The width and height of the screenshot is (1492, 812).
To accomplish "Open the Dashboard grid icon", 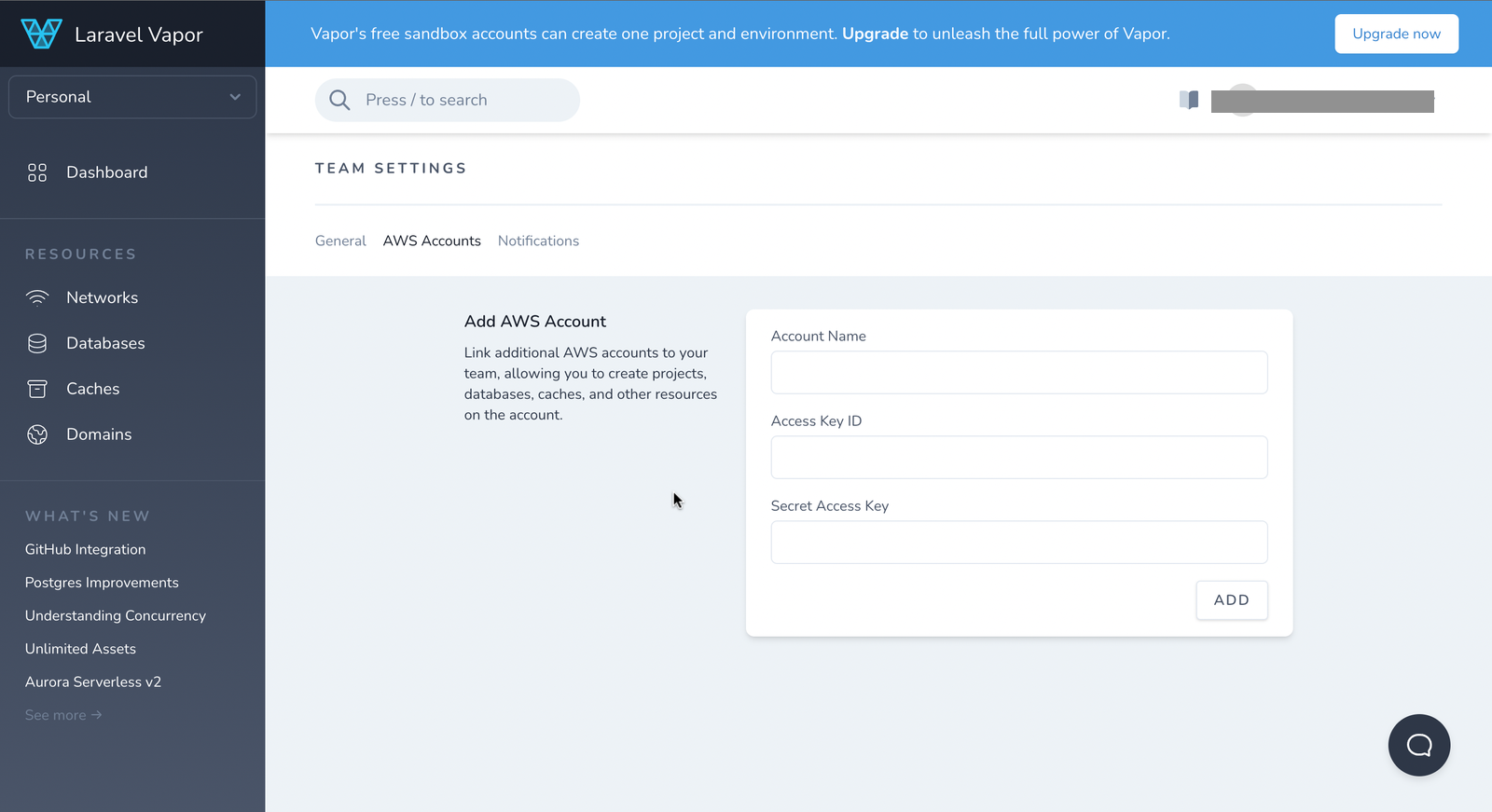I will pos(37,172).
